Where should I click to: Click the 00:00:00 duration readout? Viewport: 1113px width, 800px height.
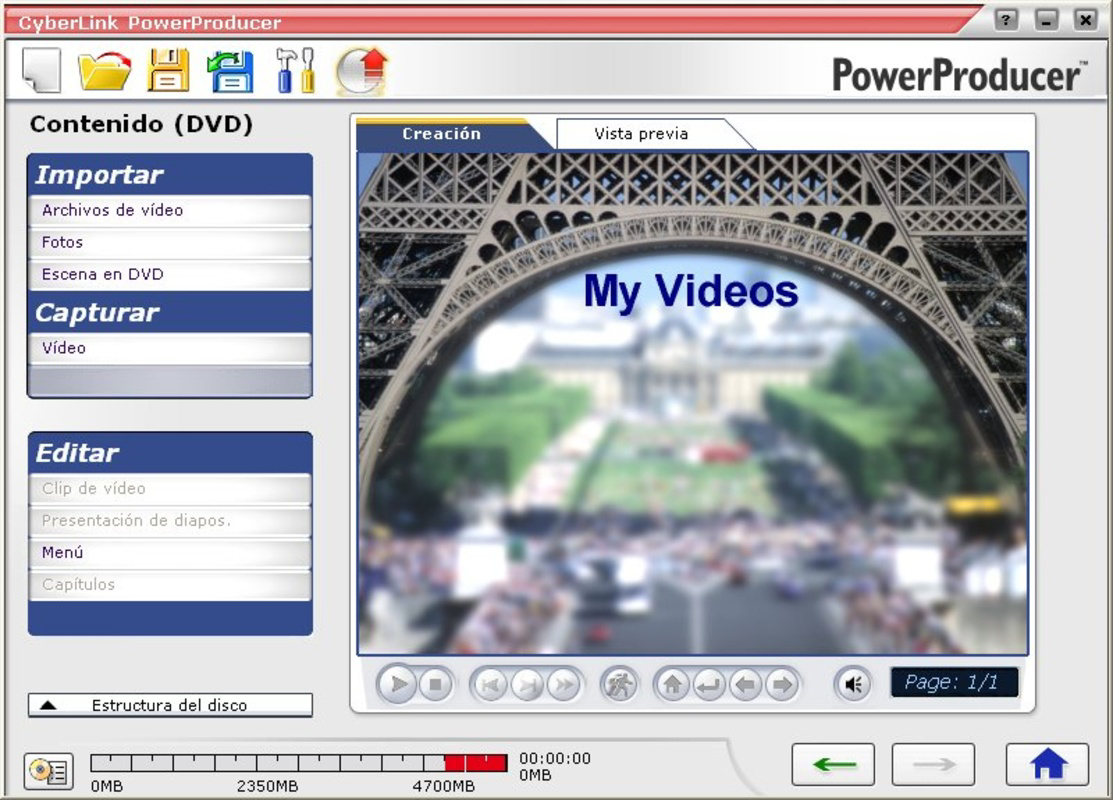point(554,758)
